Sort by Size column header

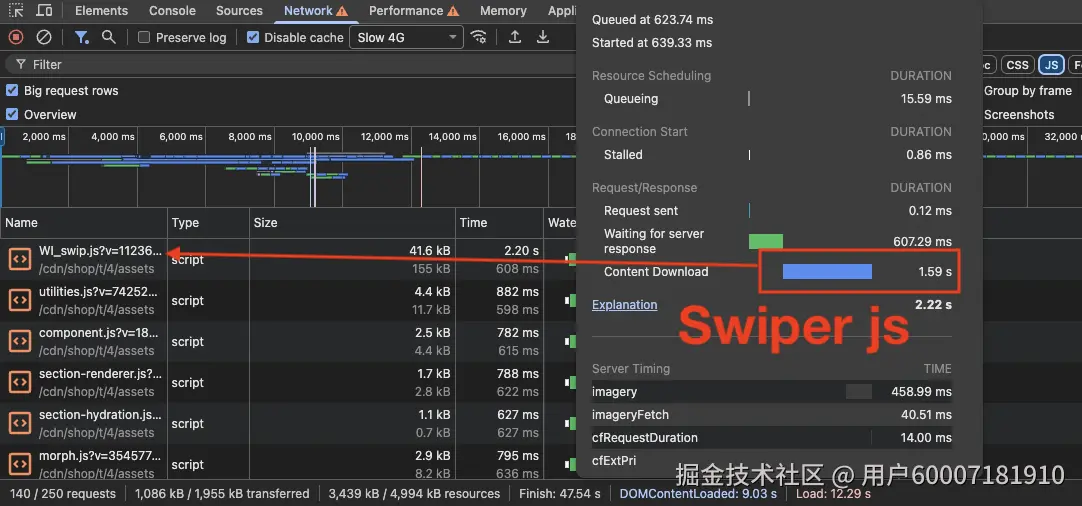click(353, 222)
